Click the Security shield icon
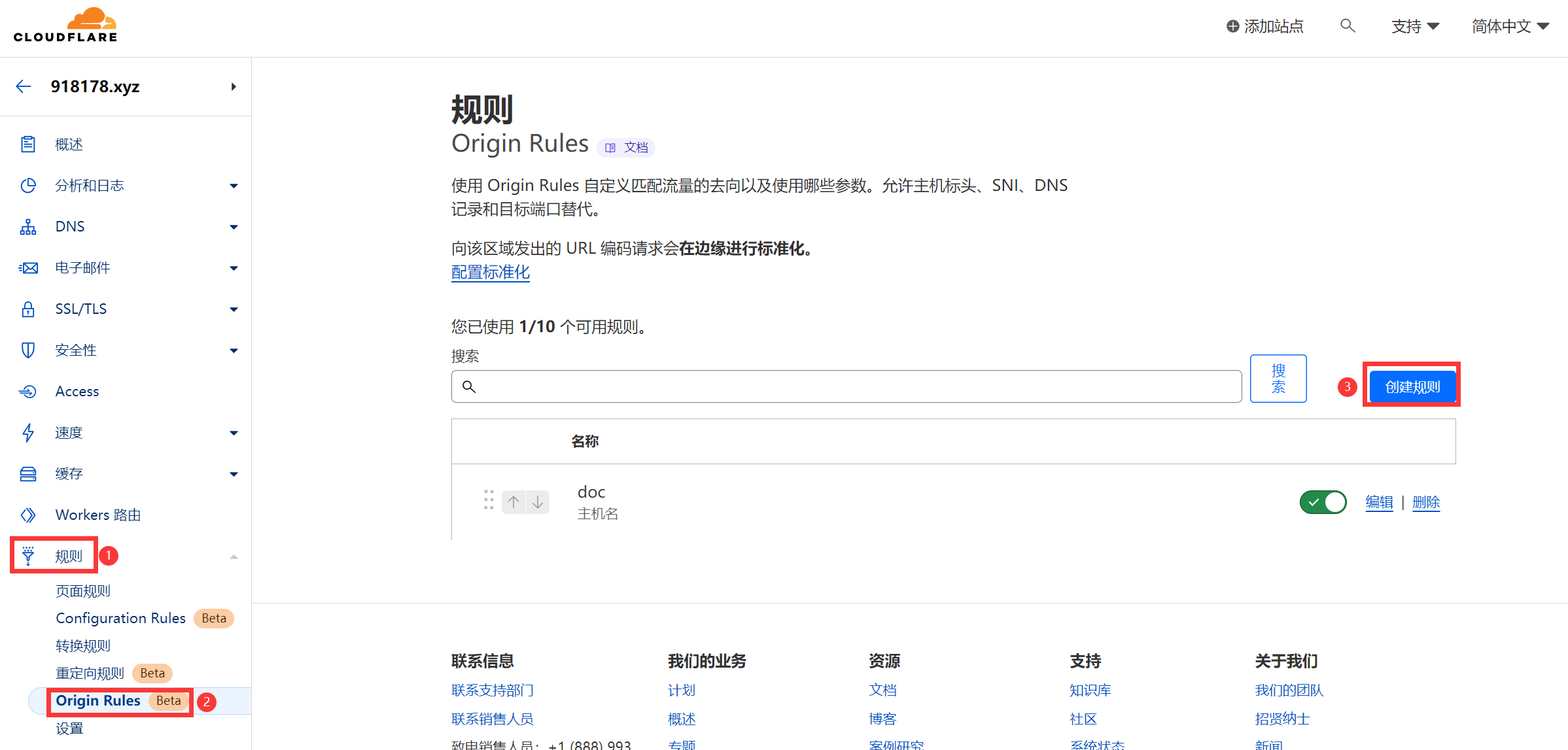 [x=28, y=350]
